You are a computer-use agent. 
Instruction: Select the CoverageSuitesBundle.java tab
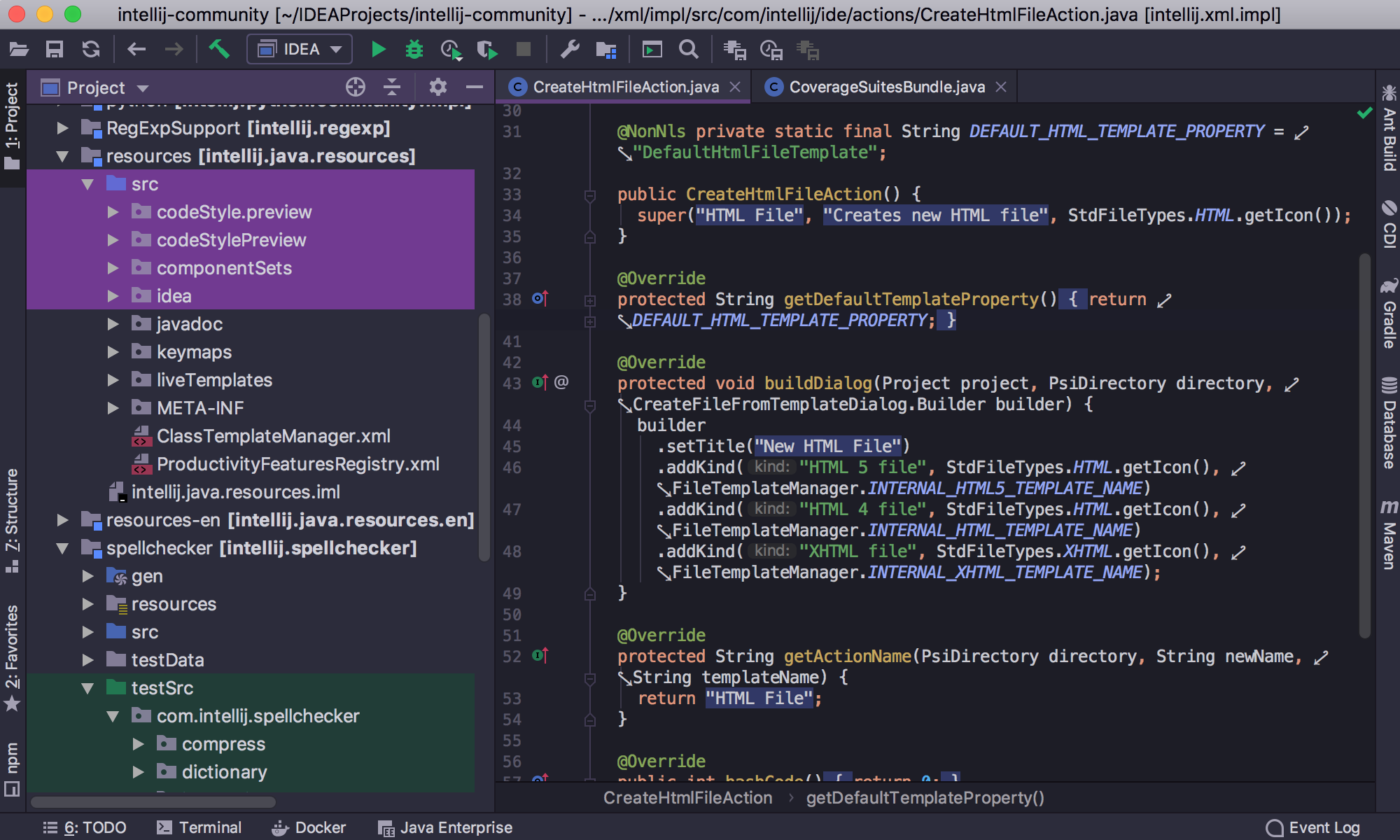click(x=885, y=87)
